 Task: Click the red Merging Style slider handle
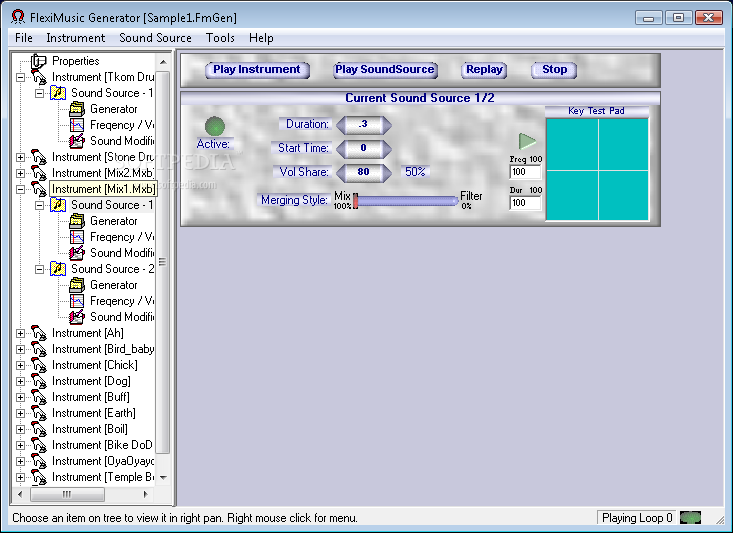click(356, 201)
